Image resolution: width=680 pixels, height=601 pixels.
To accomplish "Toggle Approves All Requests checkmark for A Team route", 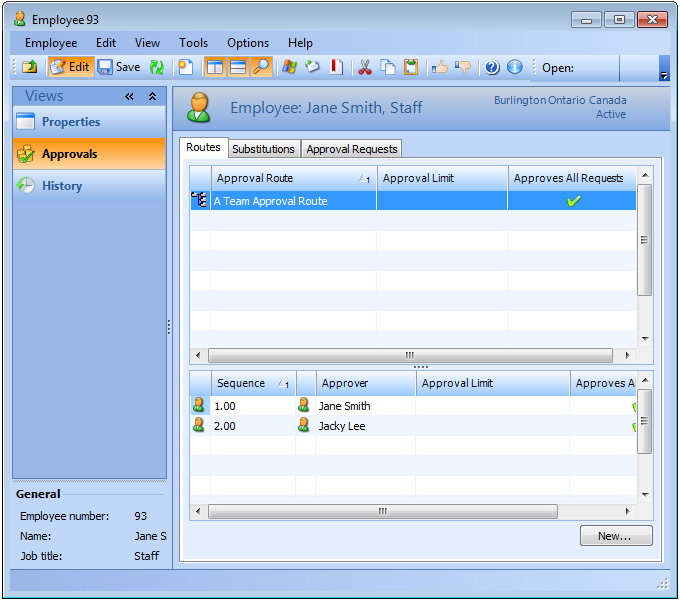I will (x=573, y=201).
